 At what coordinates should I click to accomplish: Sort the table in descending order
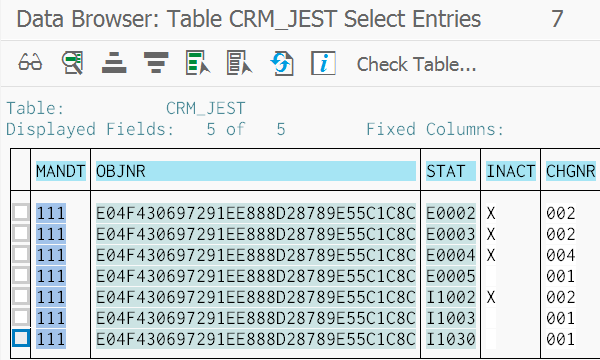click(156, 62)
